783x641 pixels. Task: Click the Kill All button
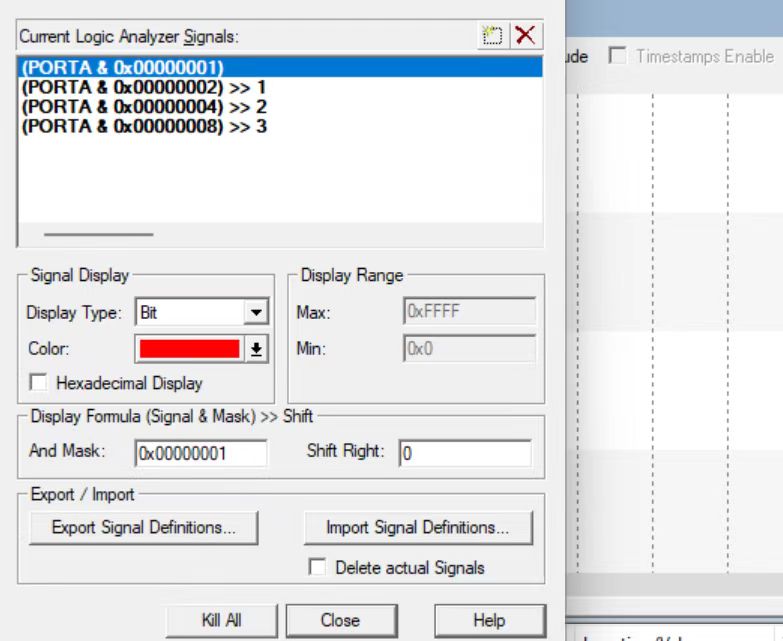click(221, 621)
